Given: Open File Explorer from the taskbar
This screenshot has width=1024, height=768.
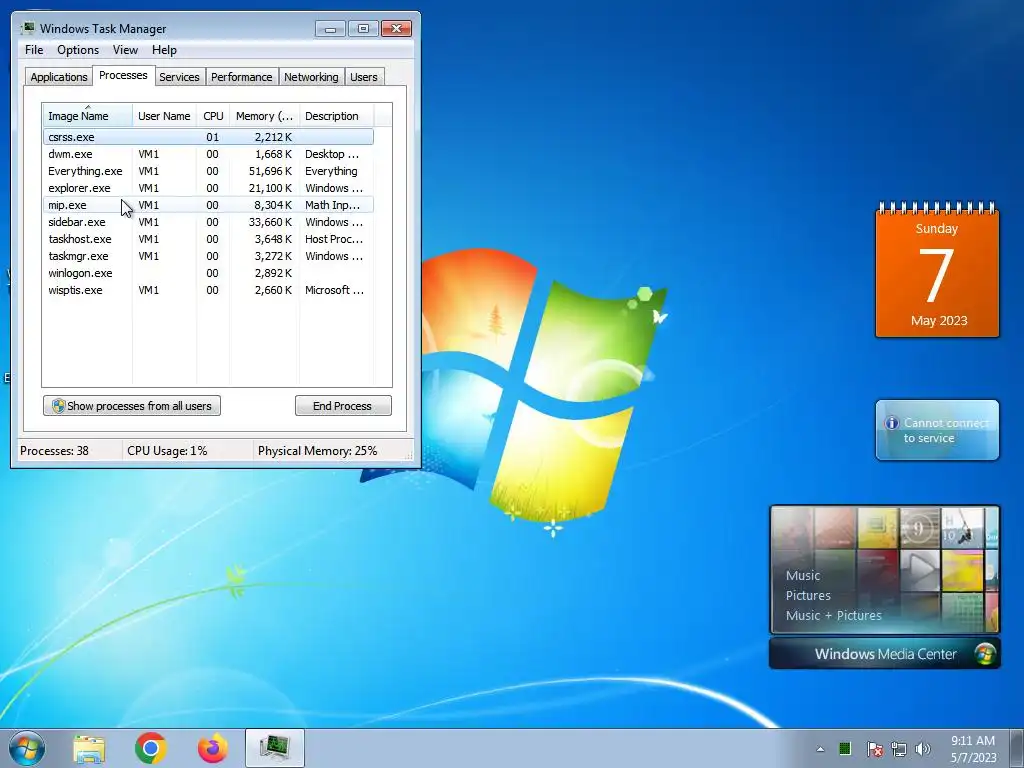Looking at the screenshot, I should click(x=89, y=748).
